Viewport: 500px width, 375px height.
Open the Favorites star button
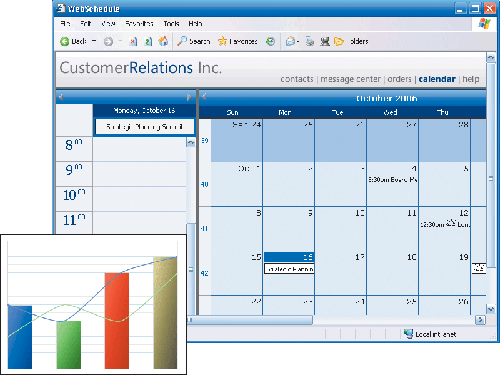click(x=237, y=41)
